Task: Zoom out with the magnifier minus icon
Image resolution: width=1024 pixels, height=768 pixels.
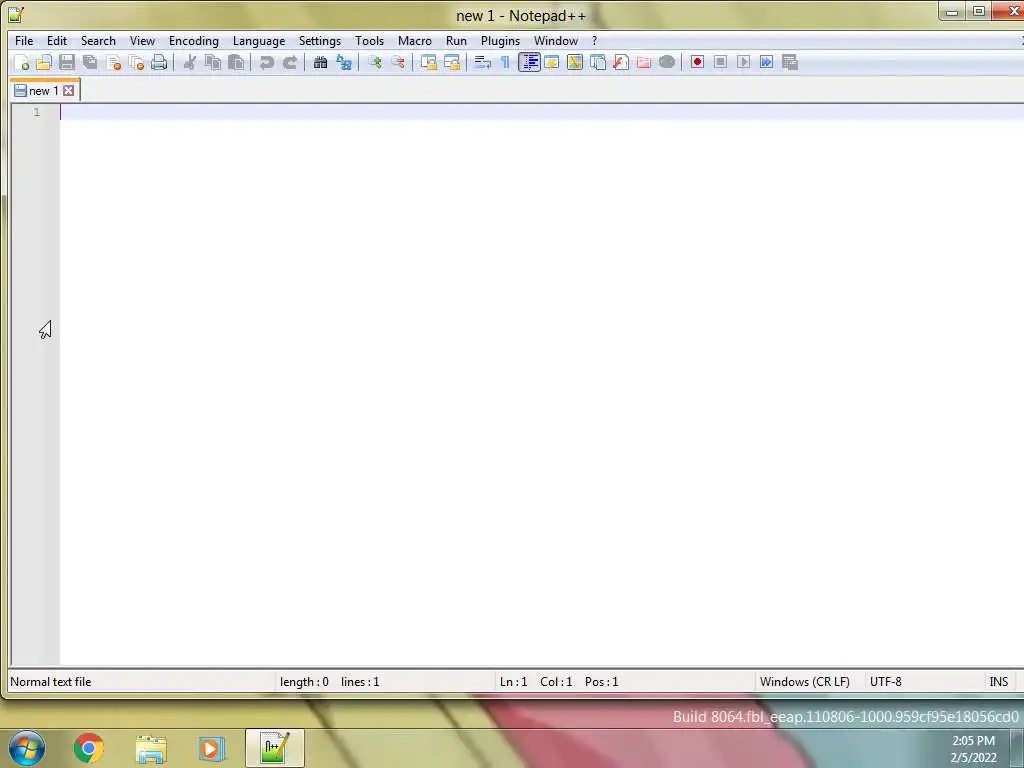Action: click(398, 63)
